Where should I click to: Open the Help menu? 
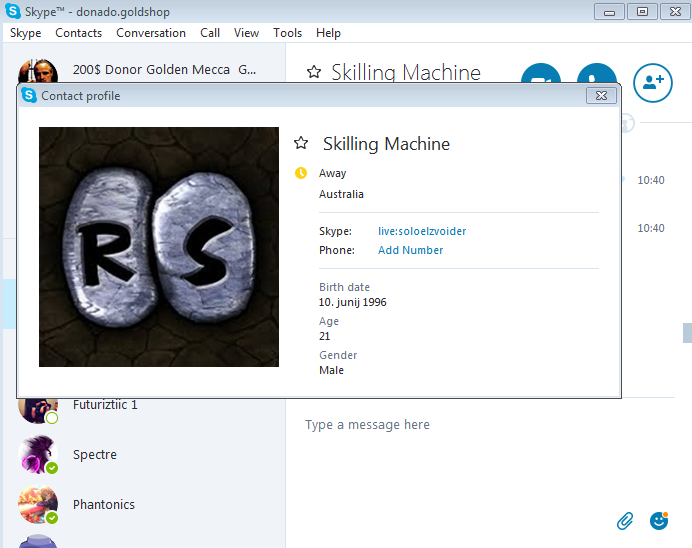click(x=328, y=33)
